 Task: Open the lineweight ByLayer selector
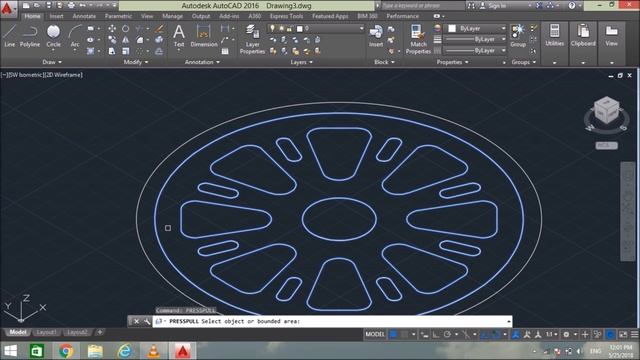[x=476, y=39]
